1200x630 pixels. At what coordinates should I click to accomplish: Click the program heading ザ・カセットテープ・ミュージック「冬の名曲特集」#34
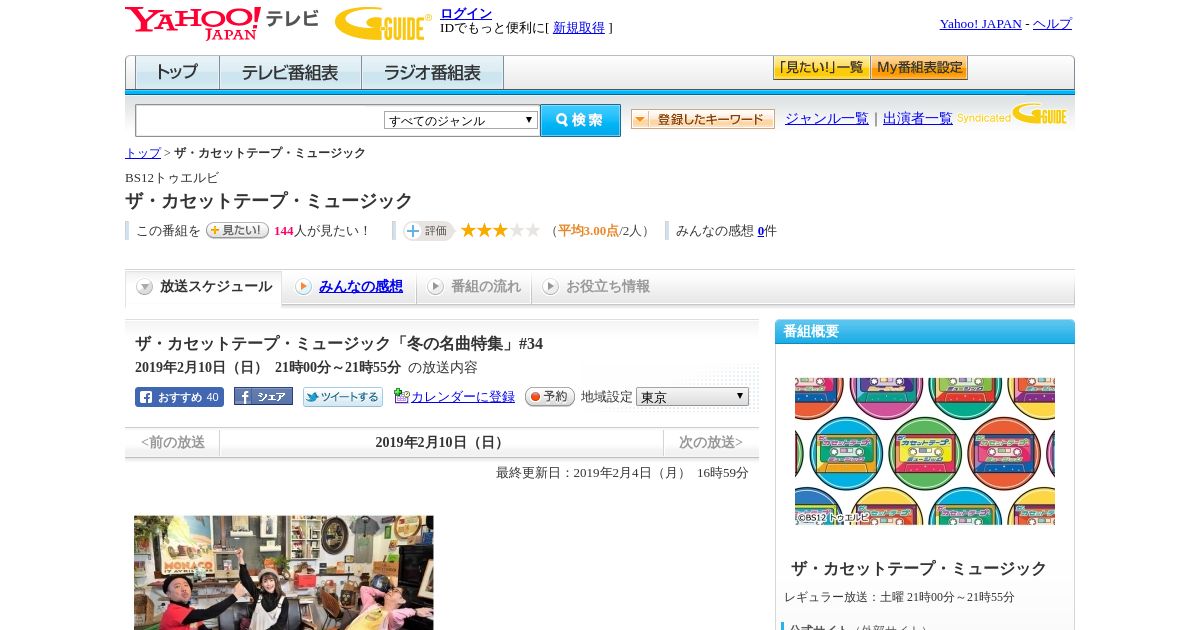(339, 343)
